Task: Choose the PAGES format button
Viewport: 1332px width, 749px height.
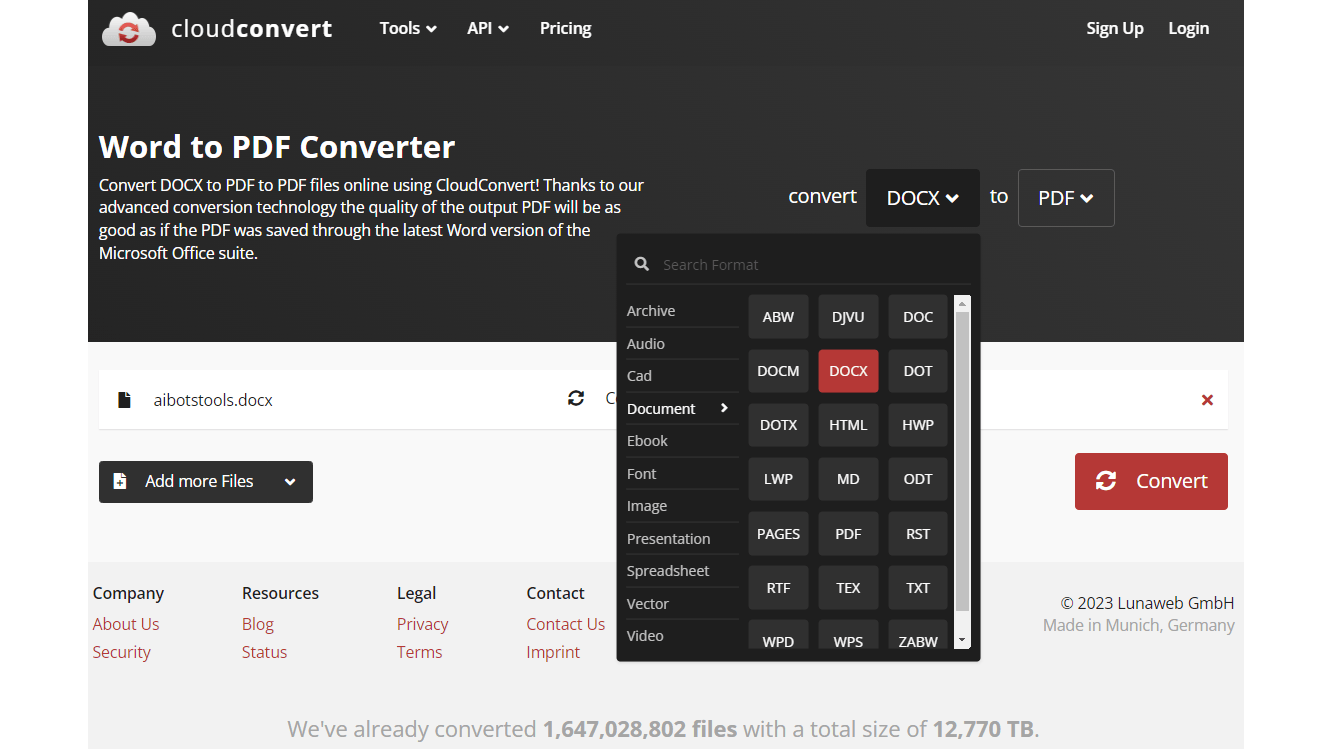Action: point(778,534)
